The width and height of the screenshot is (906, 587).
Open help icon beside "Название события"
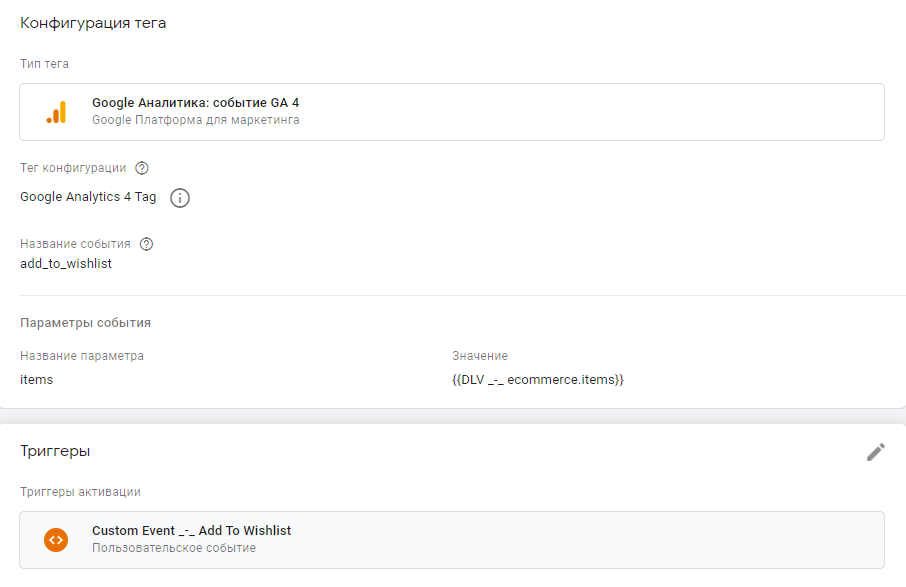coord(147,244)
